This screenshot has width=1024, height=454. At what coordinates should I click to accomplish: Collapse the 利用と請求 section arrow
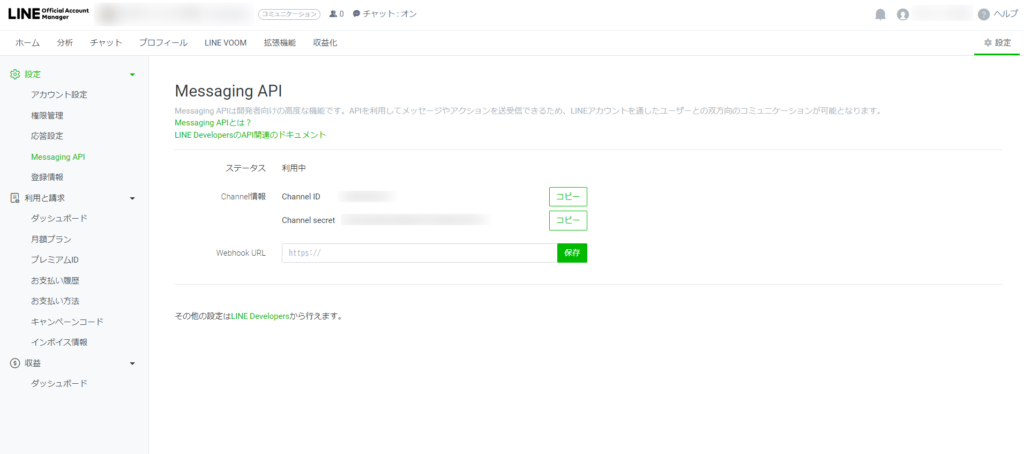coord(133,199)
